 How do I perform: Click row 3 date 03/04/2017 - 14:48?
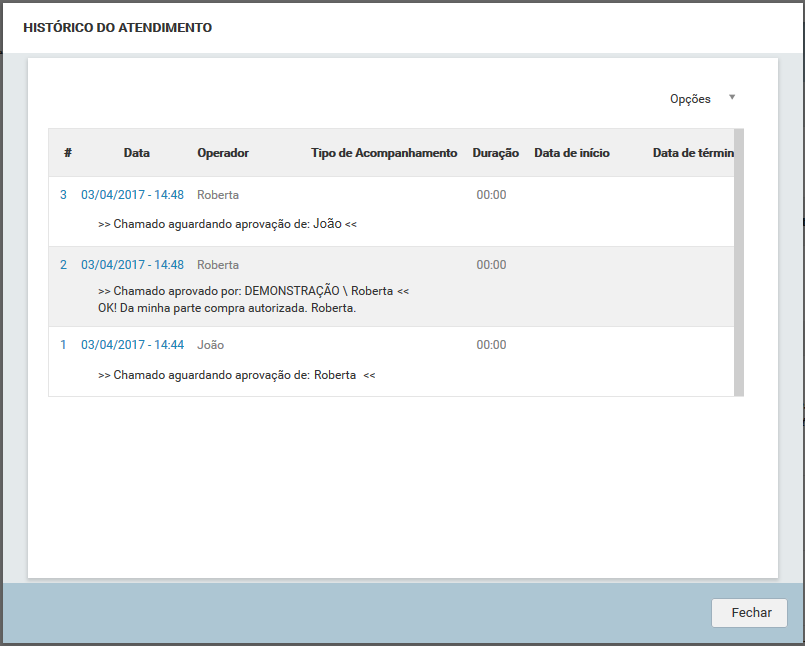point(132,195)
